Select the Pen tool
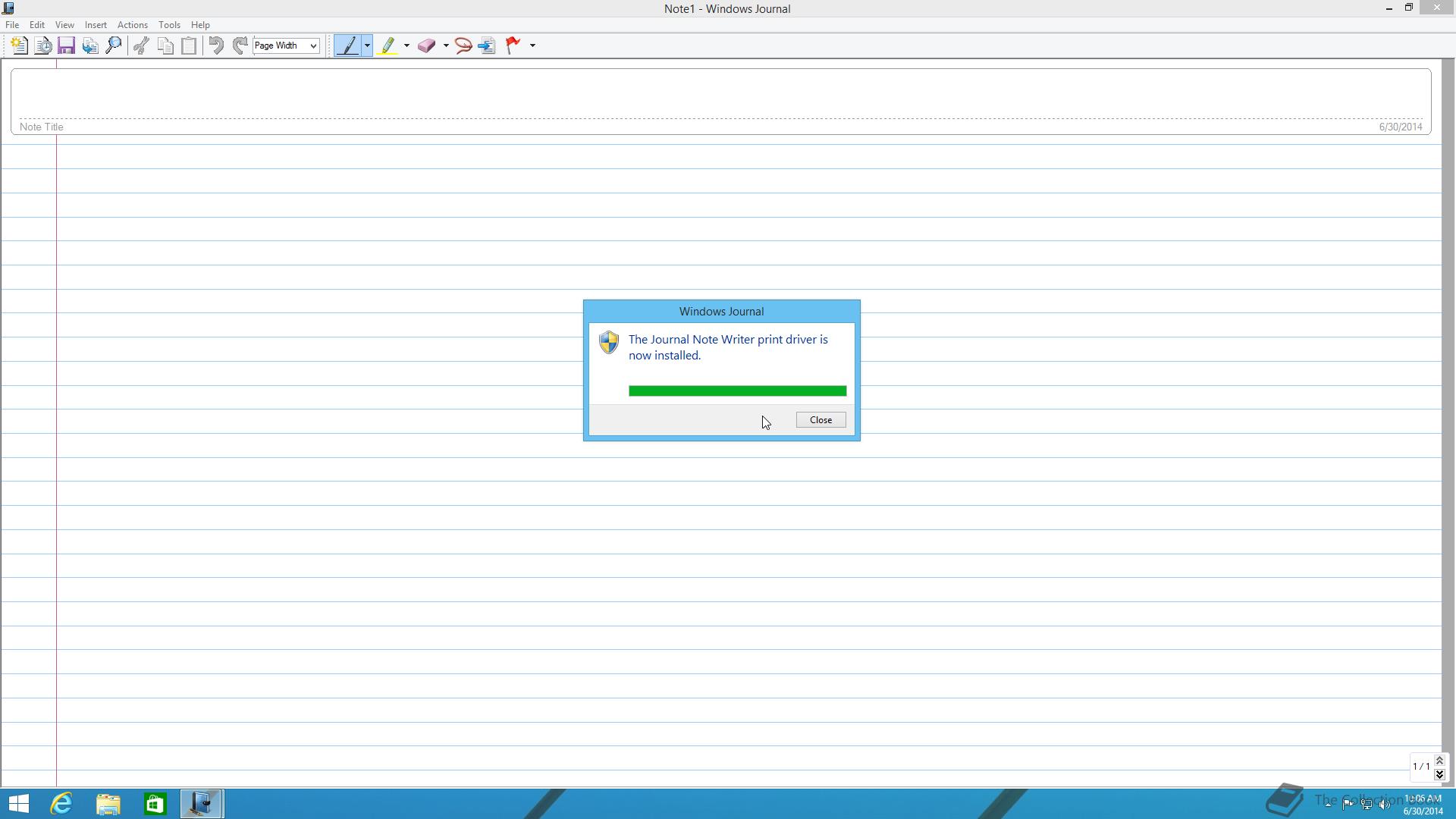The image size is (1456, 819). point(348,45)
